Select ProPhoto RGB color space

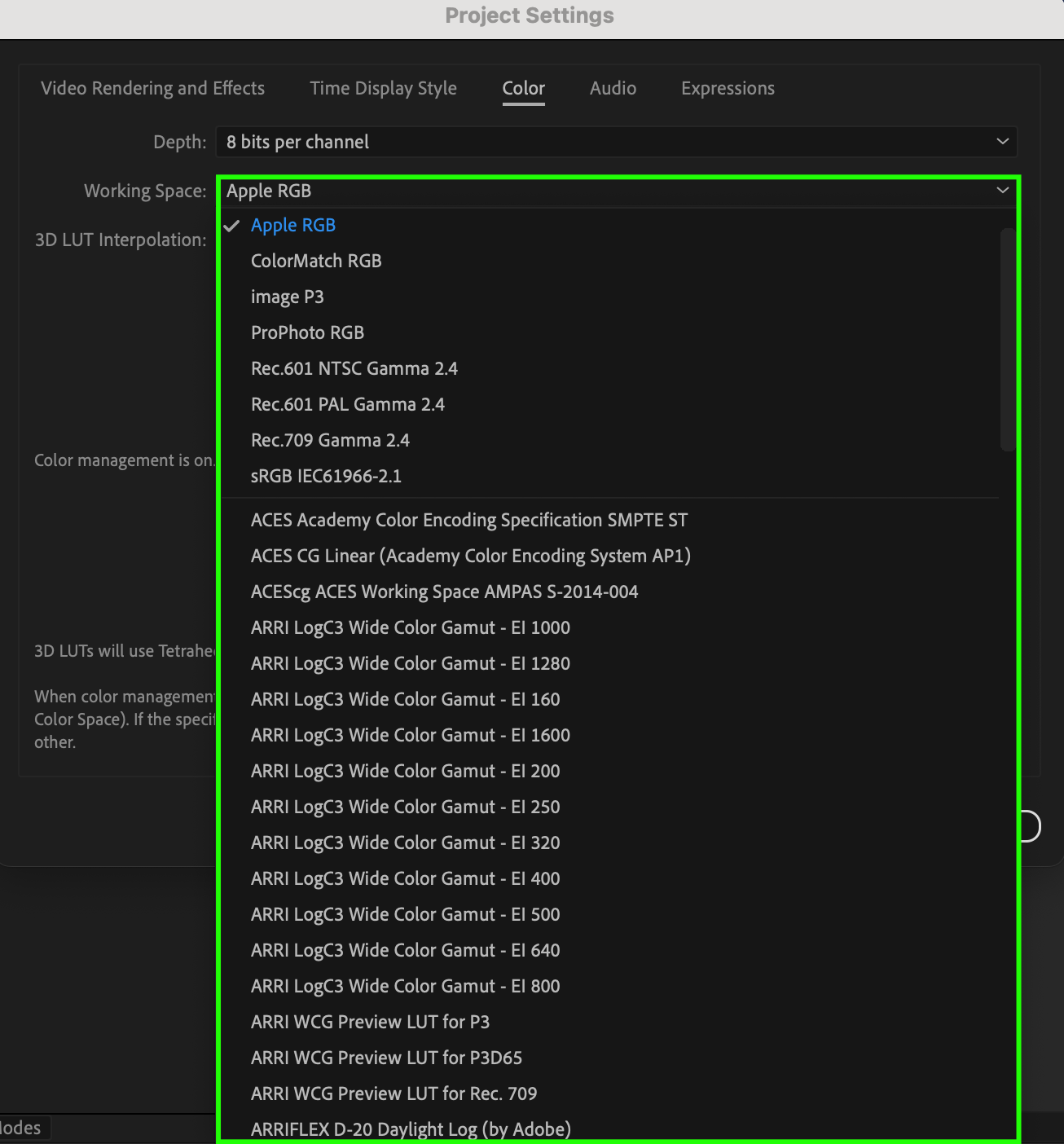point(307,332)
